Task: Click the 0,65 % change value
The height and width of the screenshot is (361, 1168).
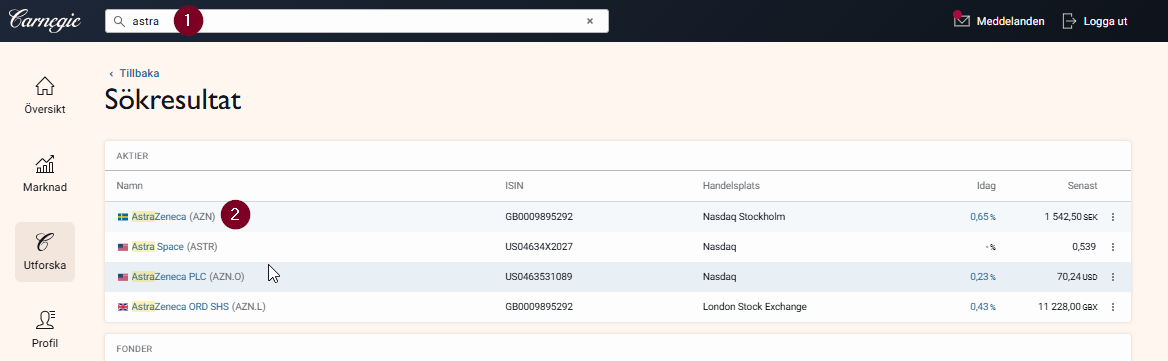Action: (983, 217)
